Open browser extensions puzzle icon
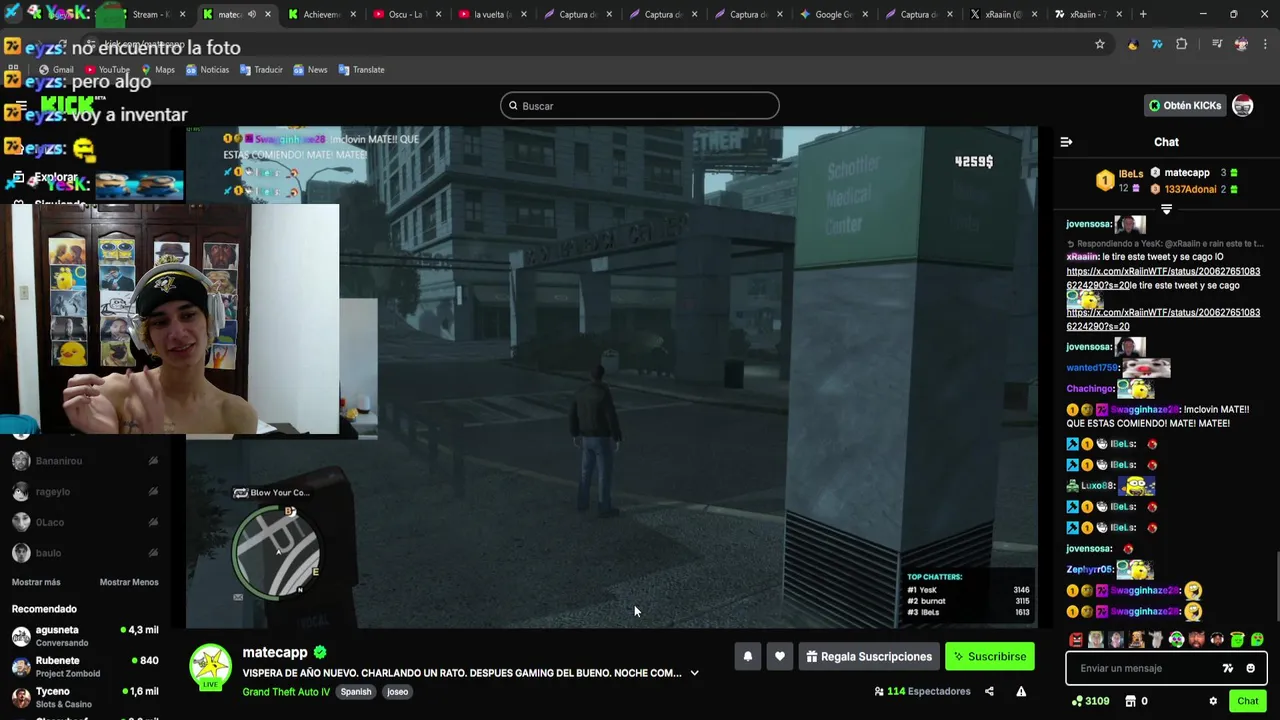Screen dimensions: 1280x720 point(1182,44)
